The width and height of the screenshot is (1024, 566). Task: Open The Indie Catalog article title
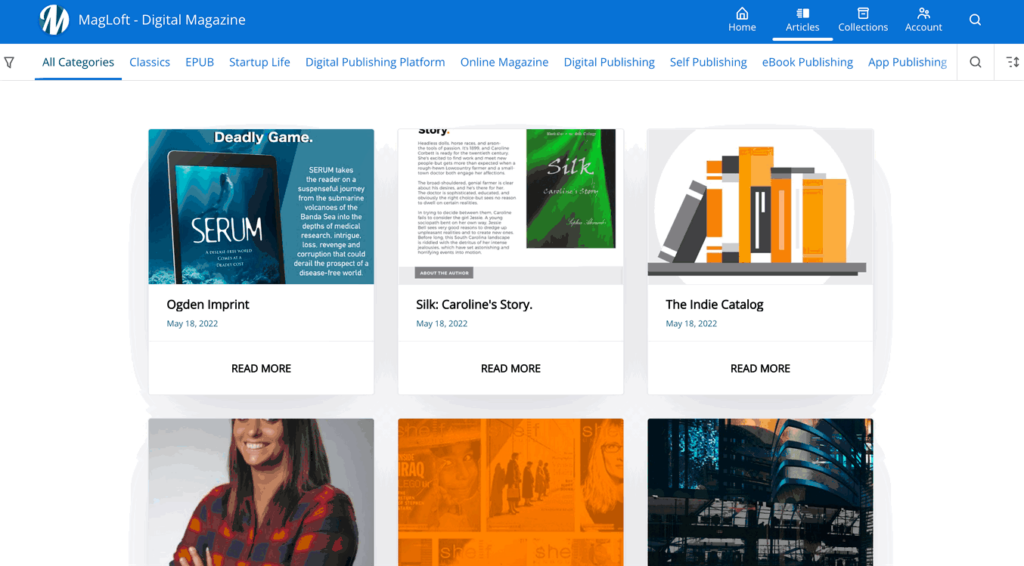[714, 304]
